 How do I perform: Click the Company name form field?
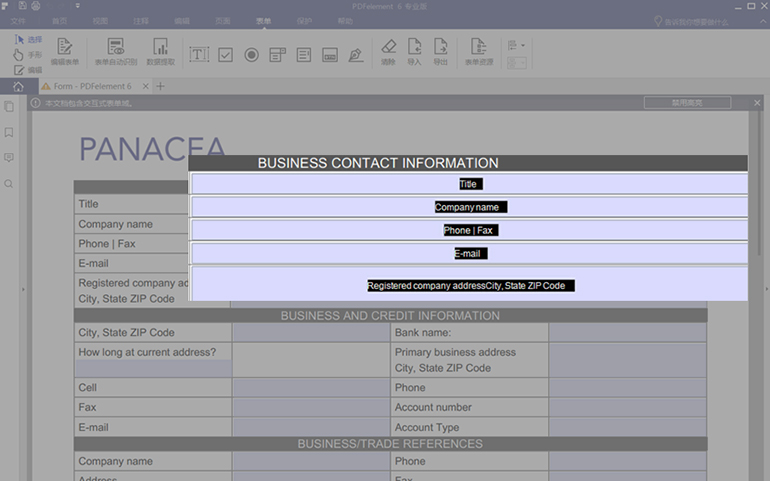(x=468, y=207)
